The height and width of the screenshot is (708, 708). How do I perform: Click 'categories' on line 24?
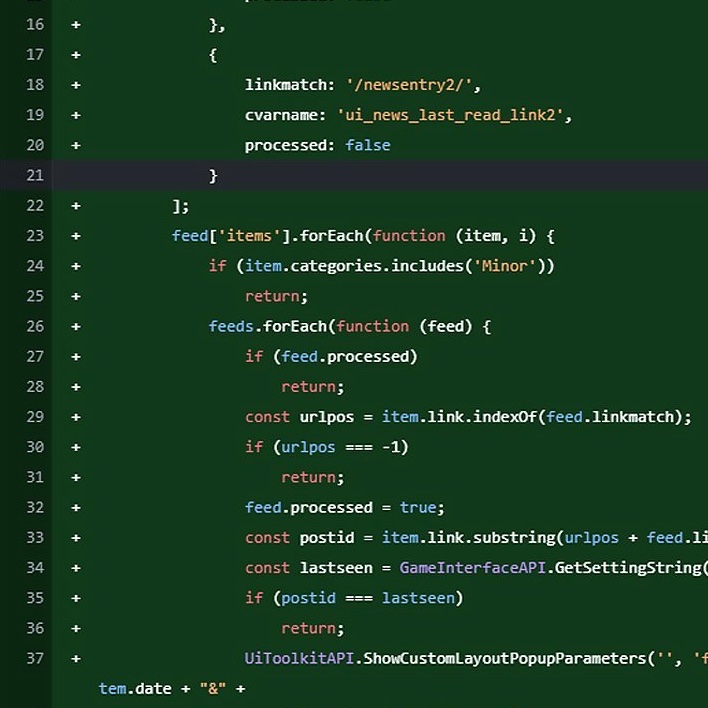click(x=336, y=266)
